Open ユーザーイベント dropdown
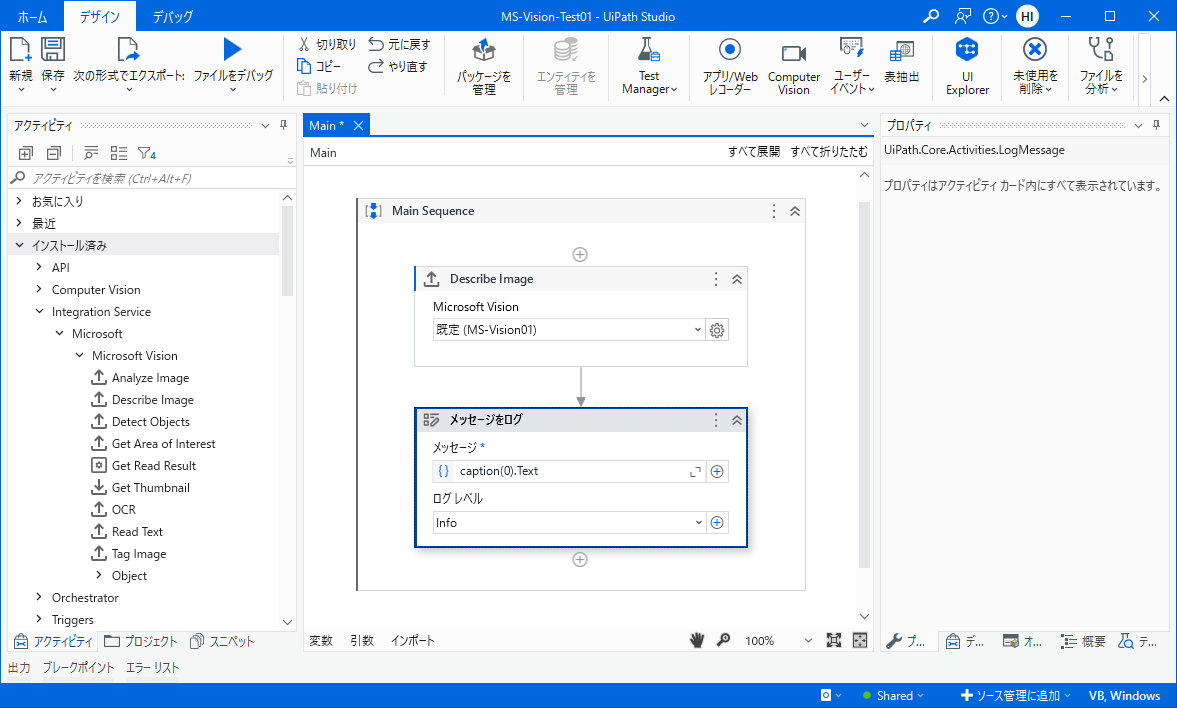Screen dimensions: 1177x708 [852, 66]
